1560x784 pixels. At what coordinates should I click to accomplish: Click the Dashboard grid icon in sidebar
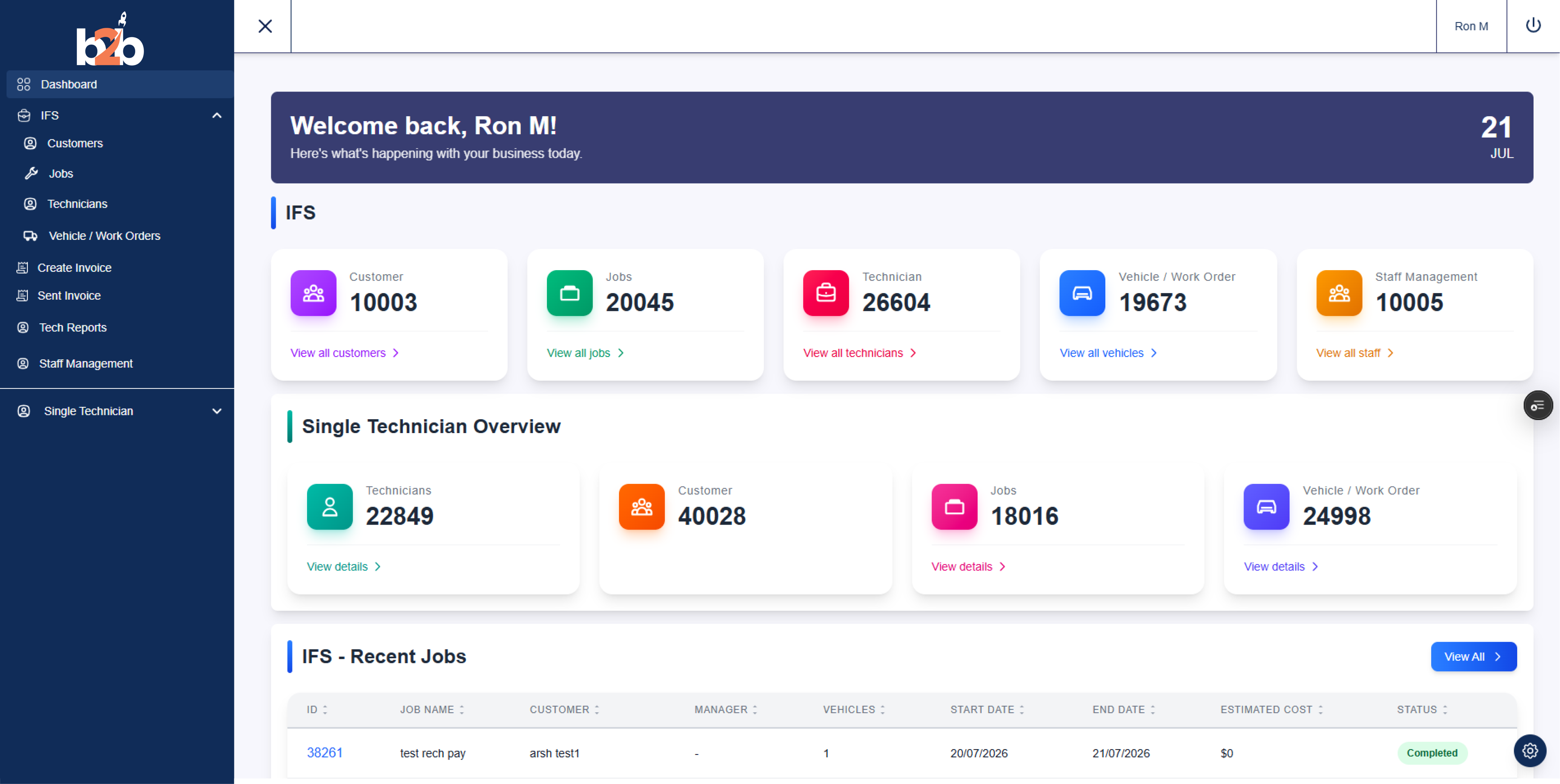[24, 84]
